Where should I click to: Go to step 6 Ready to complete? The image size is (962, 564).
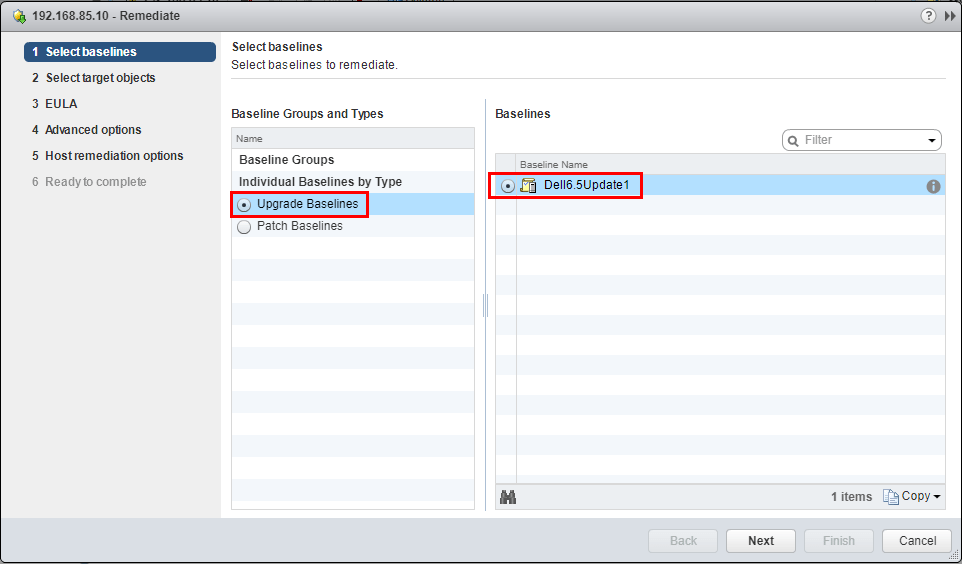coord(89,182)
